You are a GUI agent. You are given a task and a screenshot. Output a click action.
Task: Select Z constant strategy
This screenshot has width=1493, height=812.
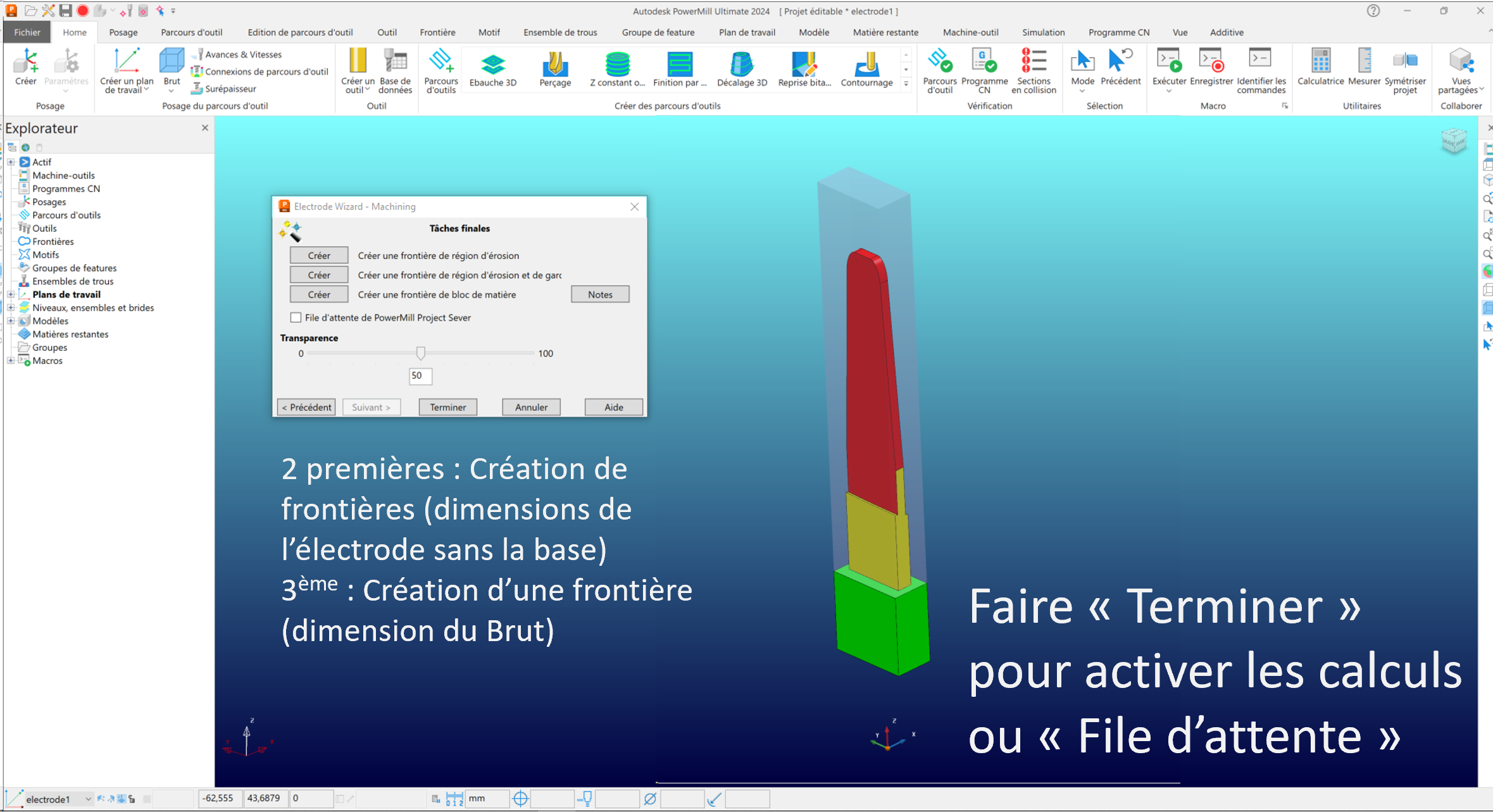tap(617, 69)
